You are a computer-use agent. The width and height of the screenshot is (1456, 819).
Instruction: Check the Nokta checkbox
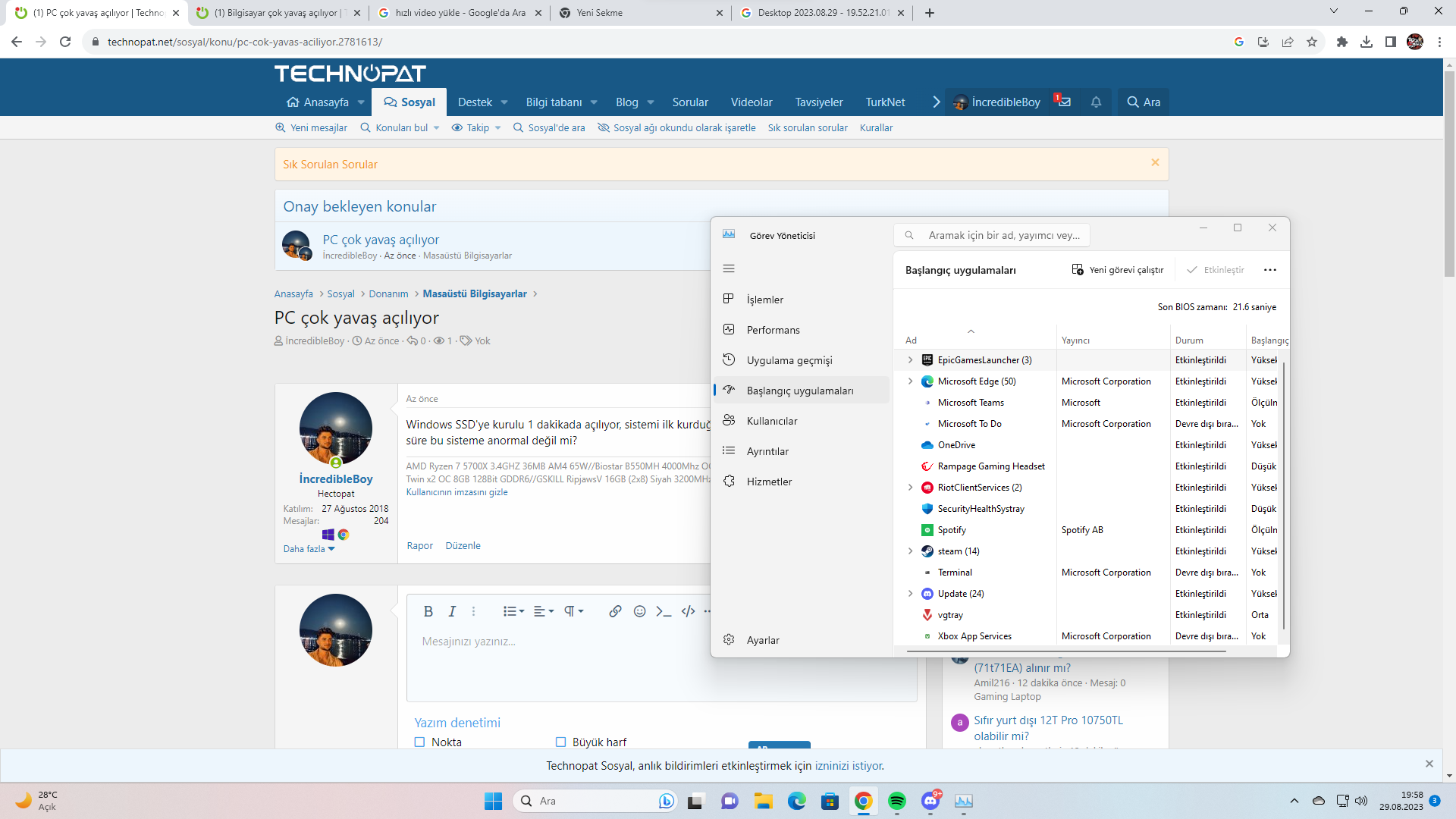point(419,742)
